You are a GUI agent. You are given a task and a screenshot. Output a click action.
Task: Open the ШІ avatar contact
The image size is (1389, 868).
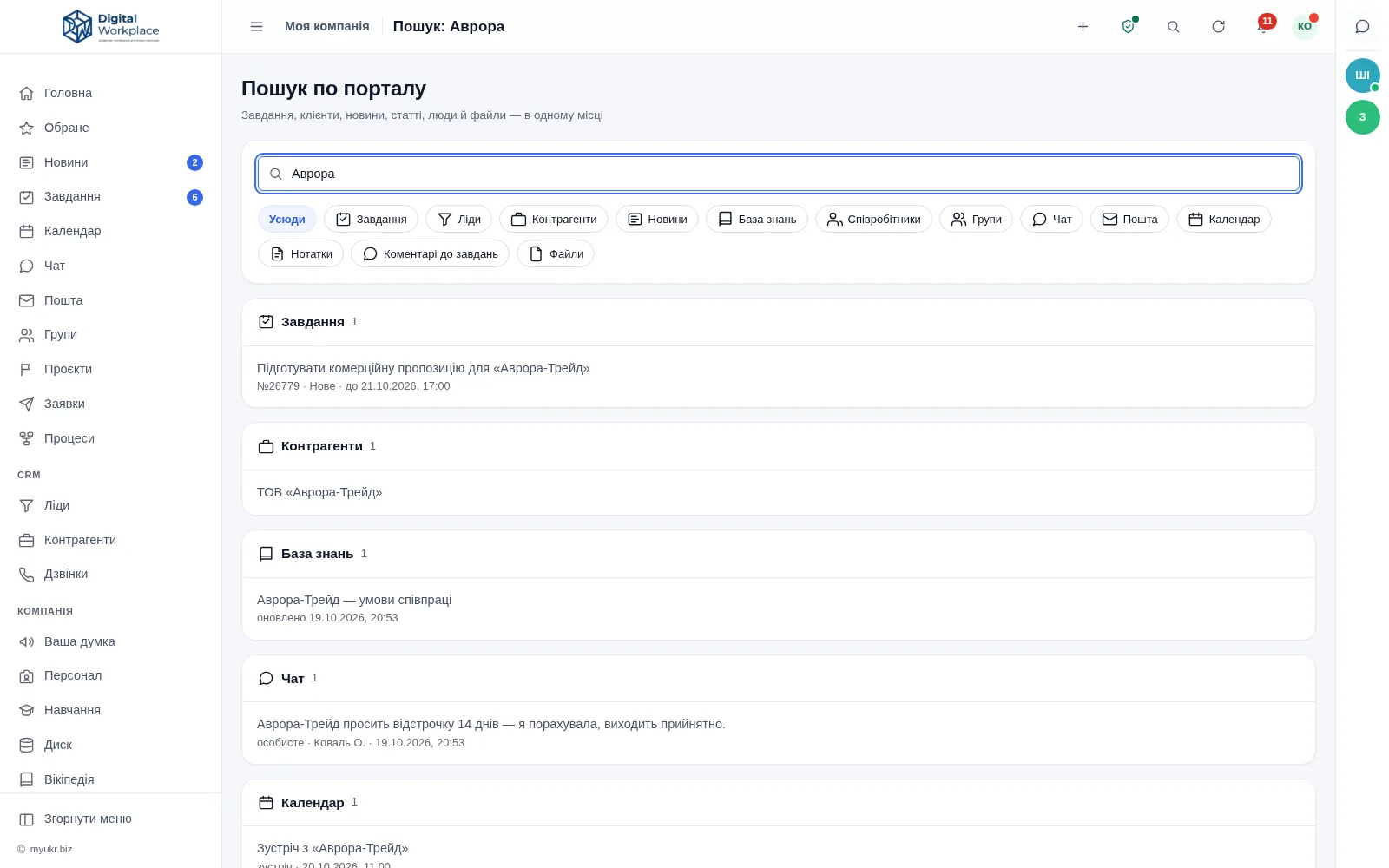coord(1362,76)
